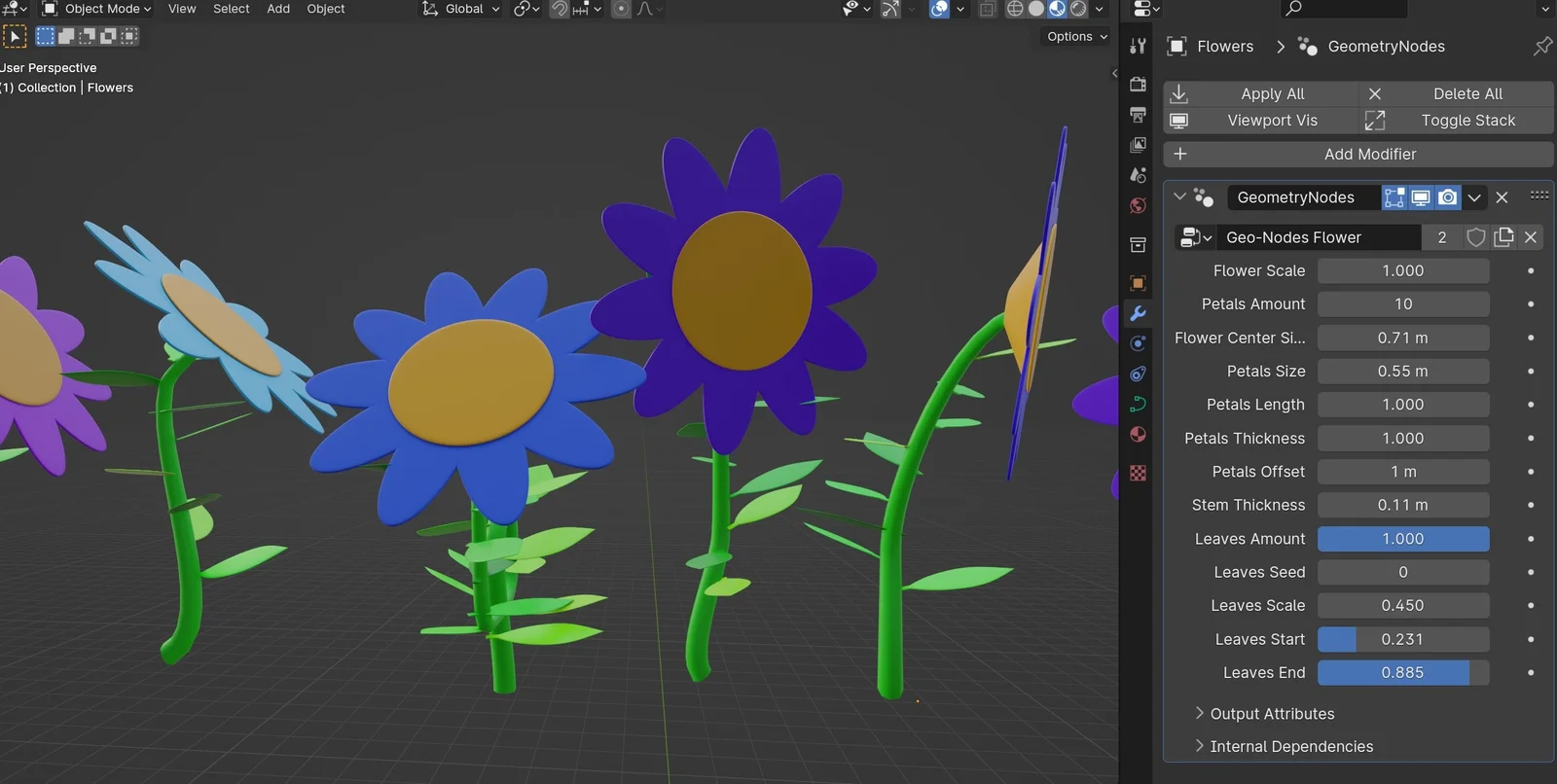
Task: Toggle viewport display for GeometryNodes modifier
Action: (x=1421, y=197)
